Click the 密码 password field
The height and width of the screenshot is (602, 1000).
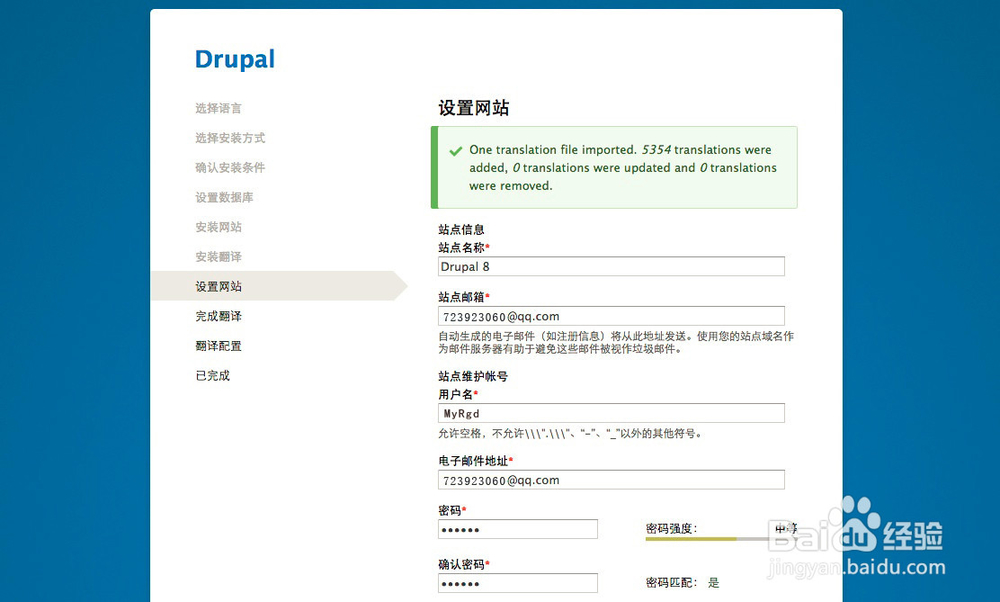518,529
